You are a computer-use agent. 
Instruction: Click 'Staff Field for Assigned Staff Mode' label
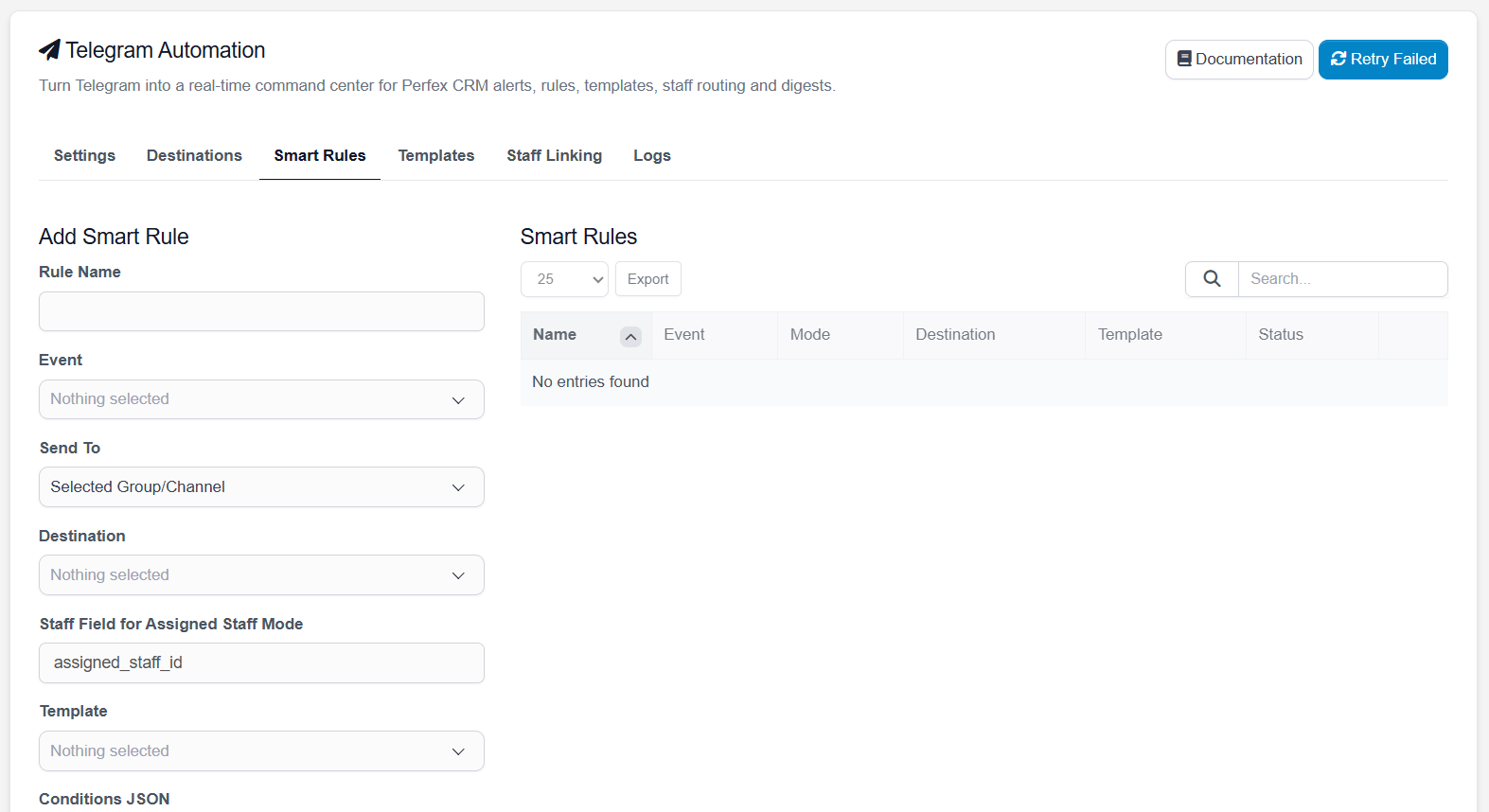171,625
